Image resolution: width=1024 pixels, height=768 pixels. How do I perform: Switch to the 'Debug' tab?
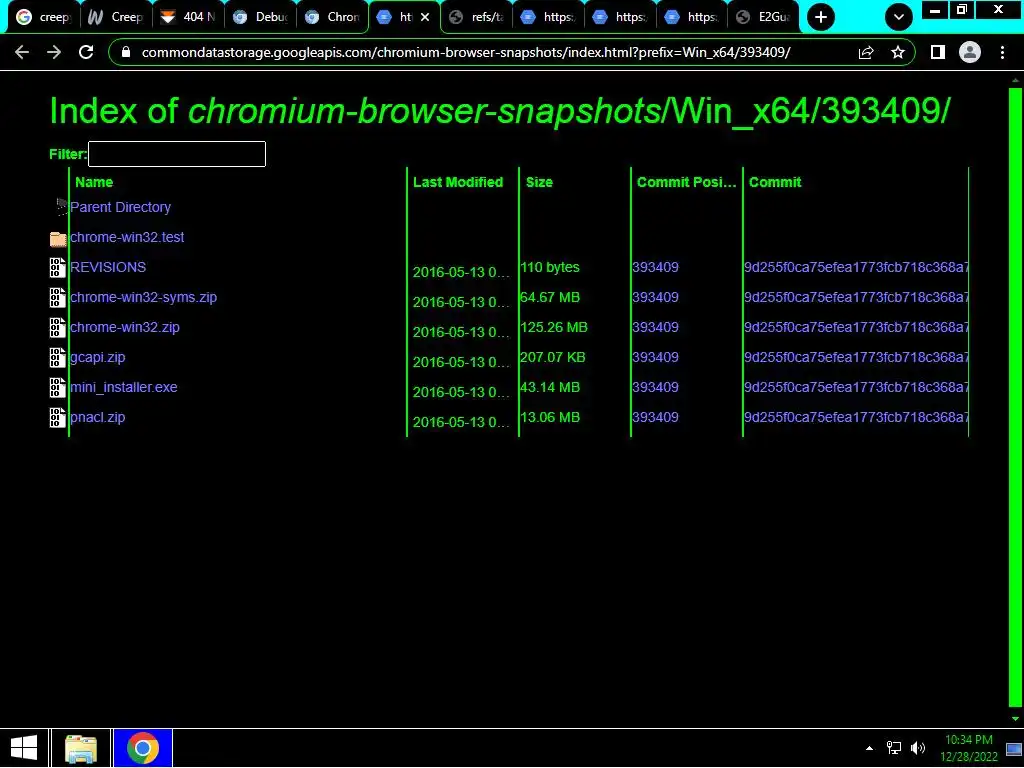click(260, 17)
